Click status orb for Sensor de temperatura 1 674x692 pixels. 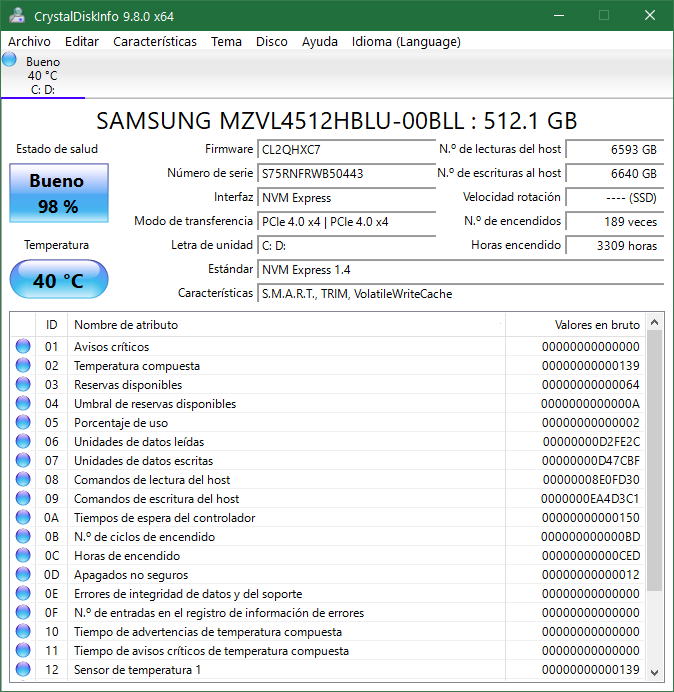[x=23, y=670]
